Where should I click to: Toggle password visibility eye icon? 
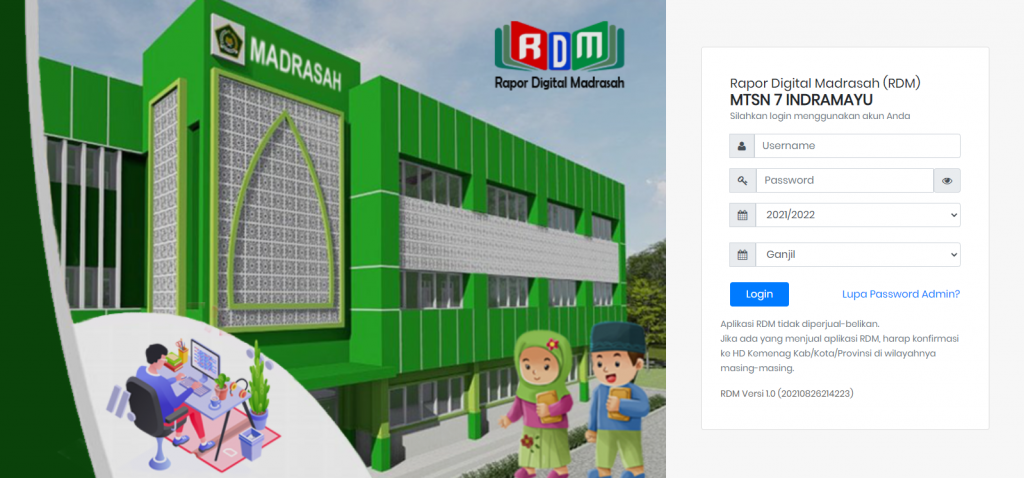[x=947, y=181]
